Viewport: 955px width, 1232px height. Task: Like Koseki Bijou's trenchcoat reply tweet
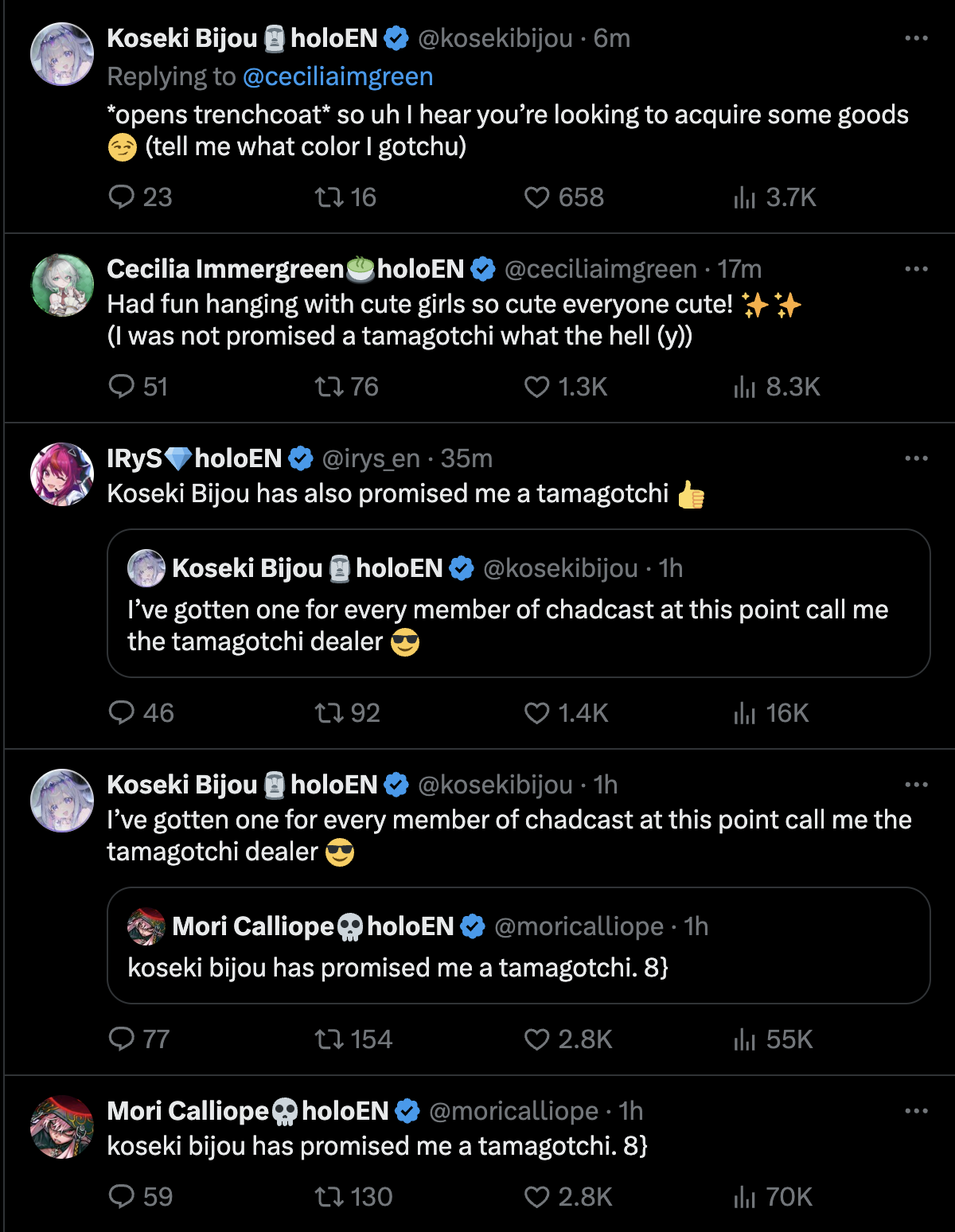563,197
